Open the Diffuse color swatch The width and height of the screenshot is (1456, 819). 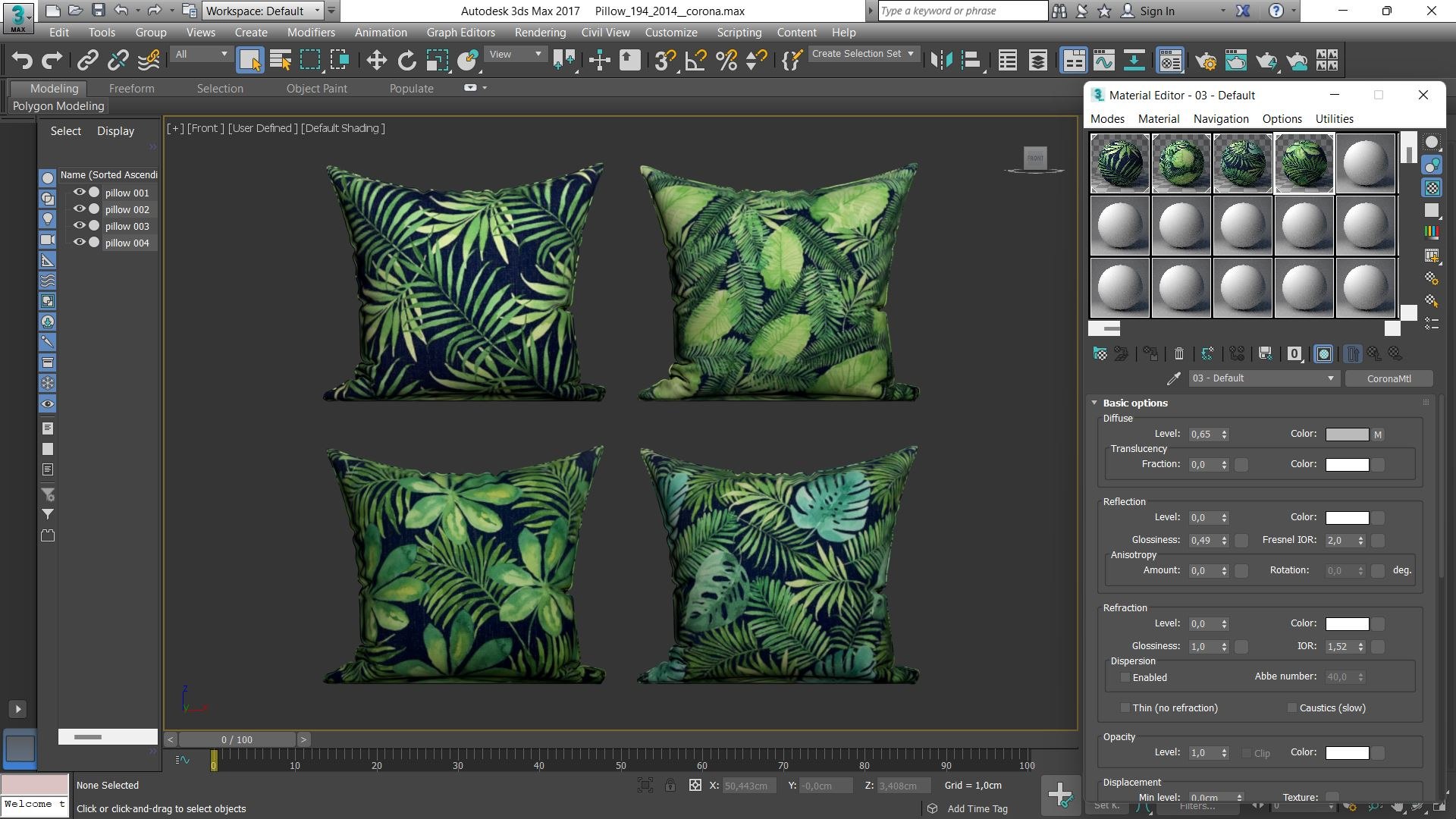1347,435
